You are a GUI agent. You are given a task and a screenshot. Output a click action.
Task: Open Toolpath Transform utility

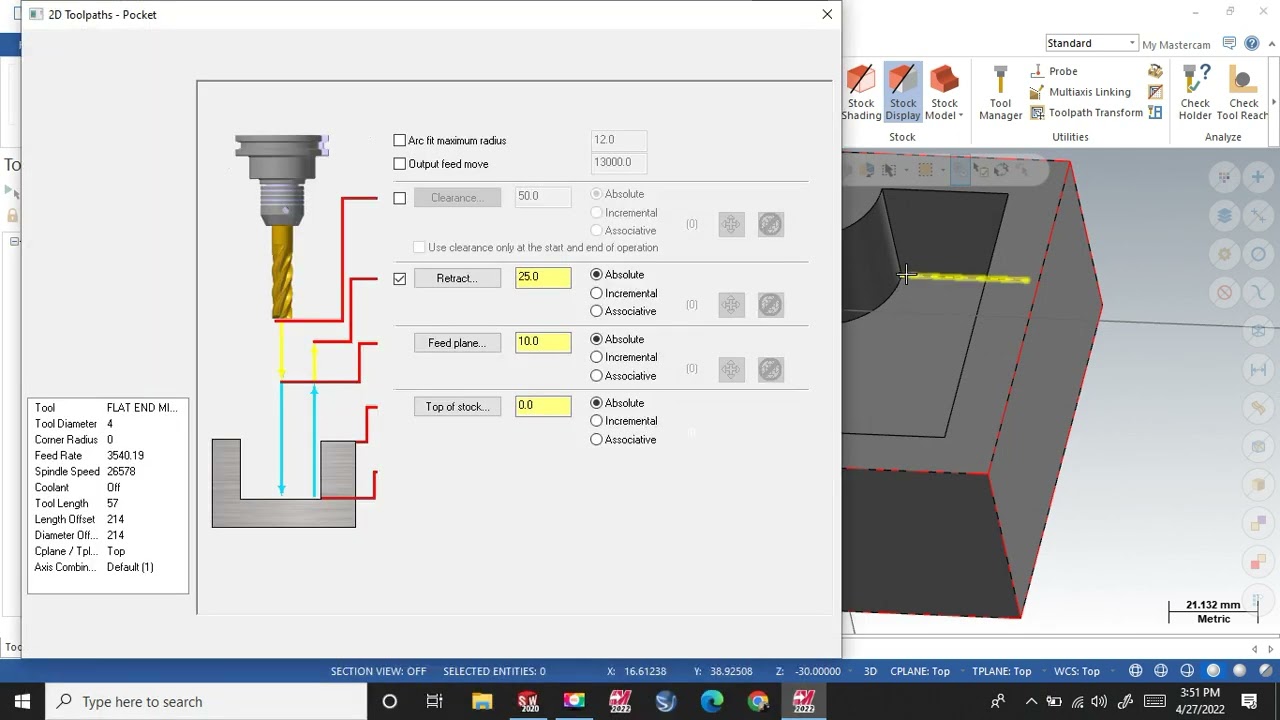pyautogui.click(x=1086, y=113)
